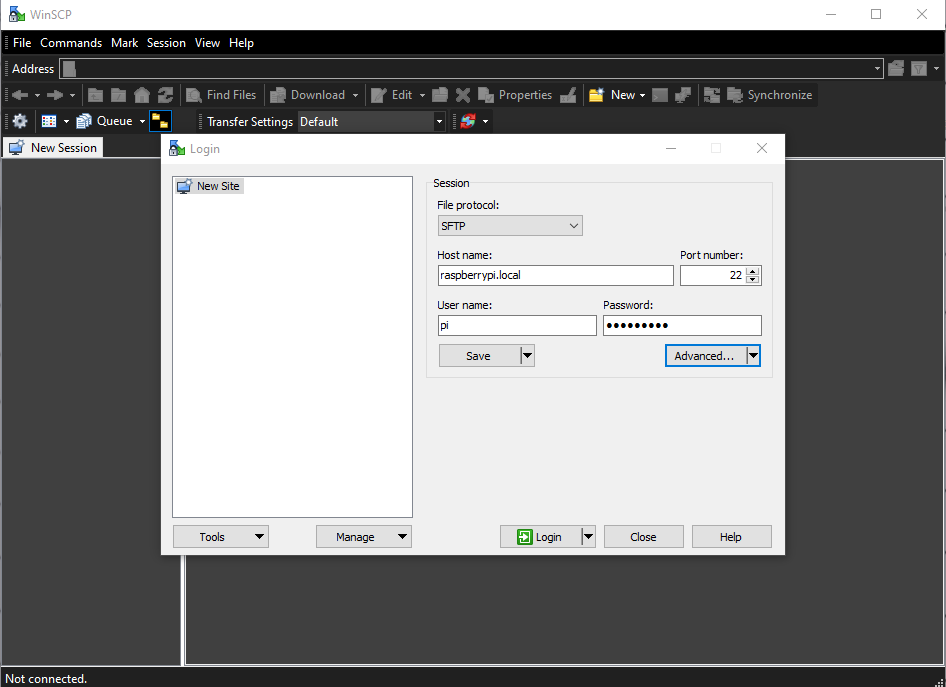
Task: Open Properties from the toolbar
Action: click(x=515, y=95)
